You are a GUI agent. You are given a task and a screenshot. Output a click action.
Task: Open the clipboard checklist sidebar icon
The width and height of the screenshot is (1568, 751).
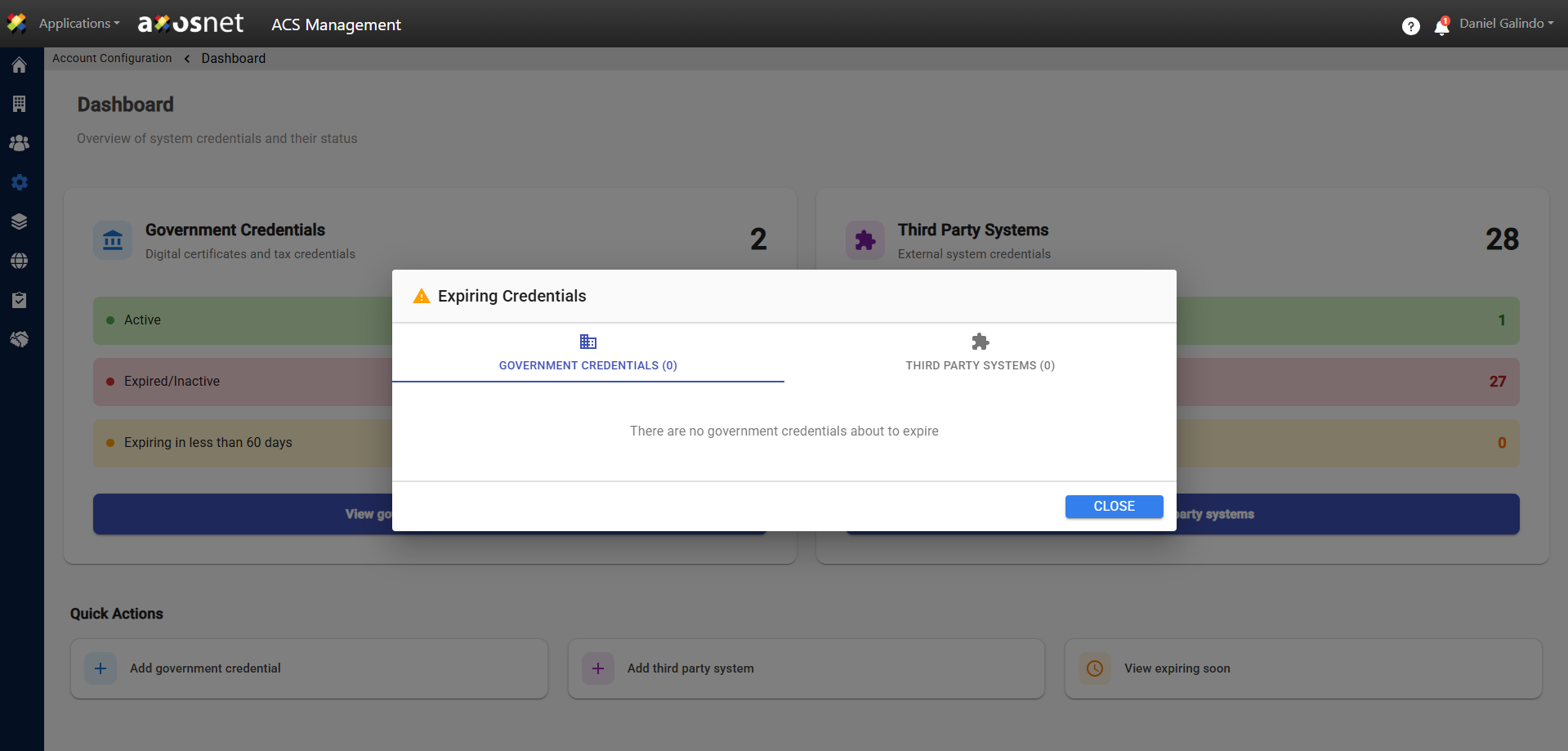pyautogui.click(x=20, y=300)
